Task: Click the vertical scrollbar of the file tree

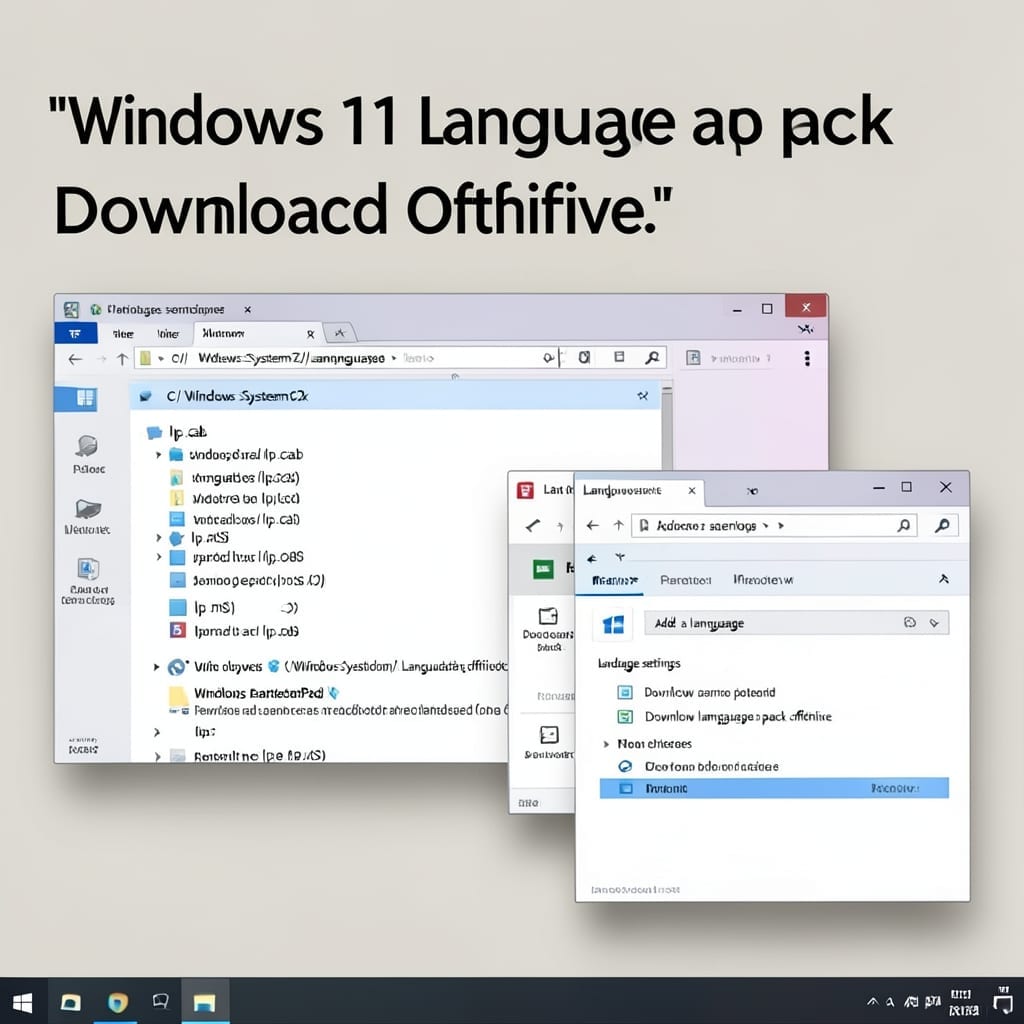Action: tap(667, 428)
